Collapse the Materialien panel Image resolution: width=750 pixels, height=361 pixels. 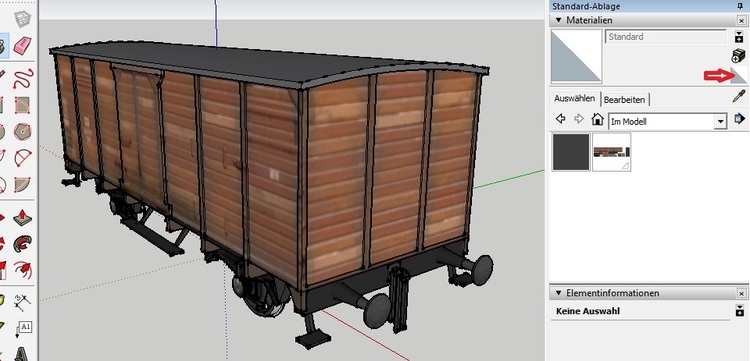pos(558,20)
